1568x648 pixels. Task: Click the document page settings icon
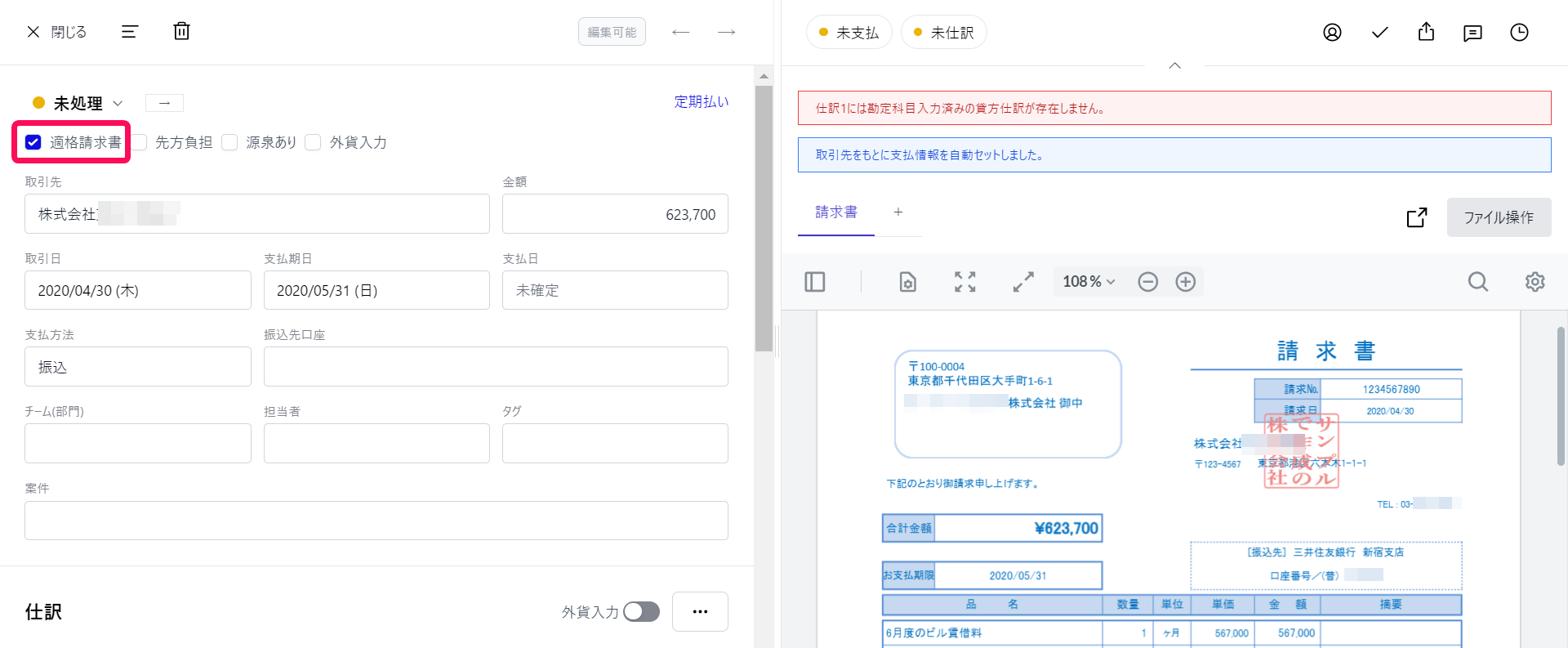(x=907, y=282)
